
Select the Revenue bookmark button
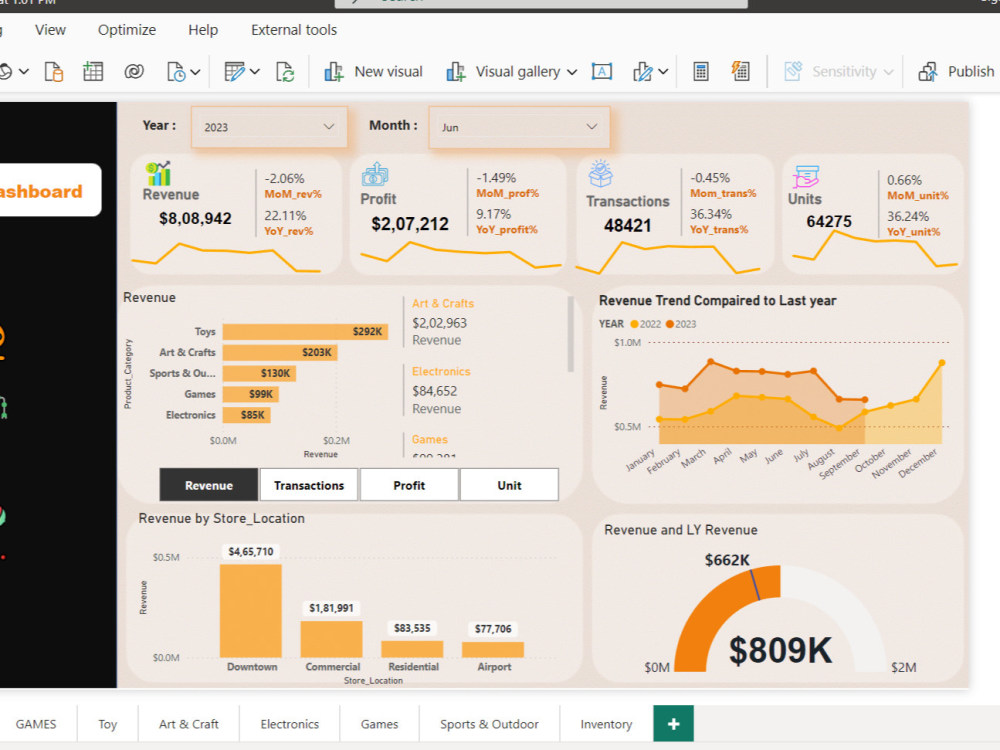(209, 485)
